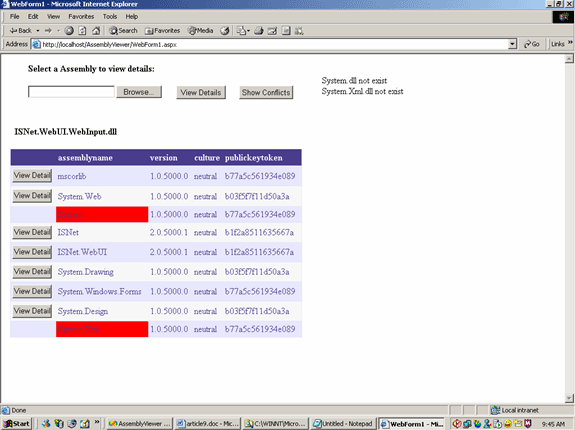Open the Start menu
This screenshot has width=575, height=430.
coord(17,424)
